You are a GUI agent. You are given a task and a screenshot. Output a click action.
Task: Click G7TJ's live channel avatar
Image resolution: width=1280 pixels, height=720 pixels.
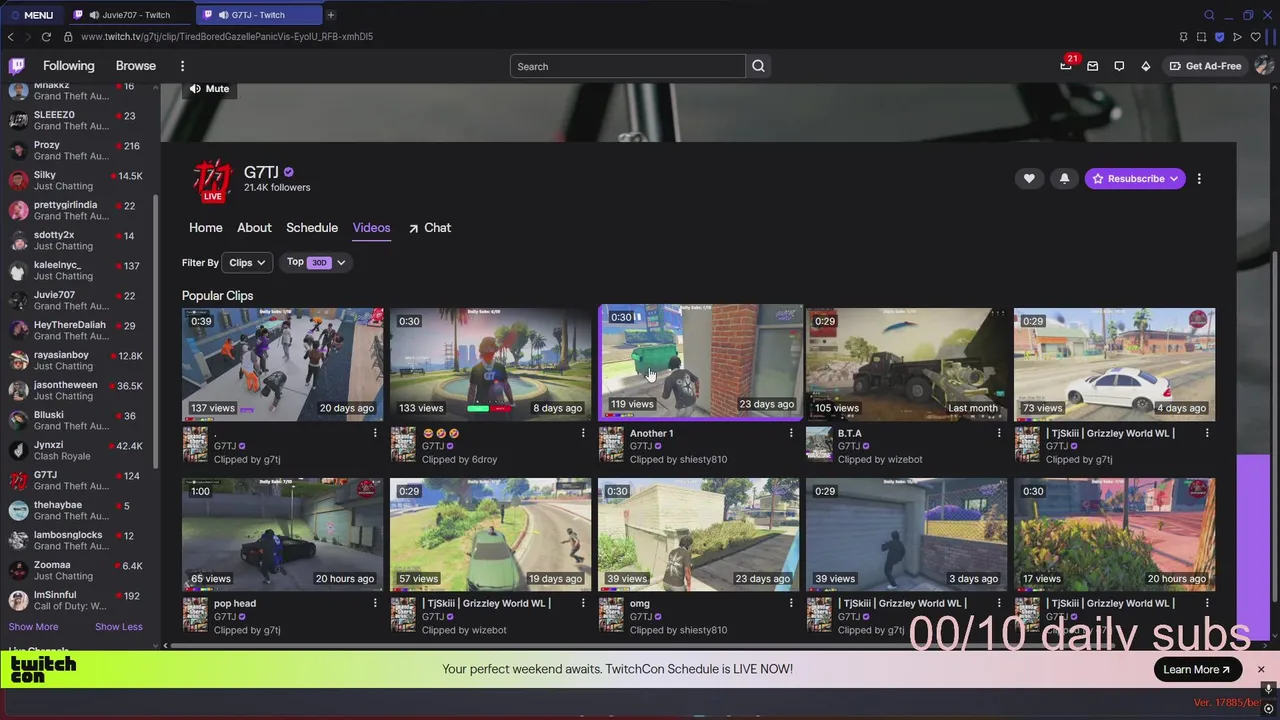pyautogui.click(x=212, y=181)
